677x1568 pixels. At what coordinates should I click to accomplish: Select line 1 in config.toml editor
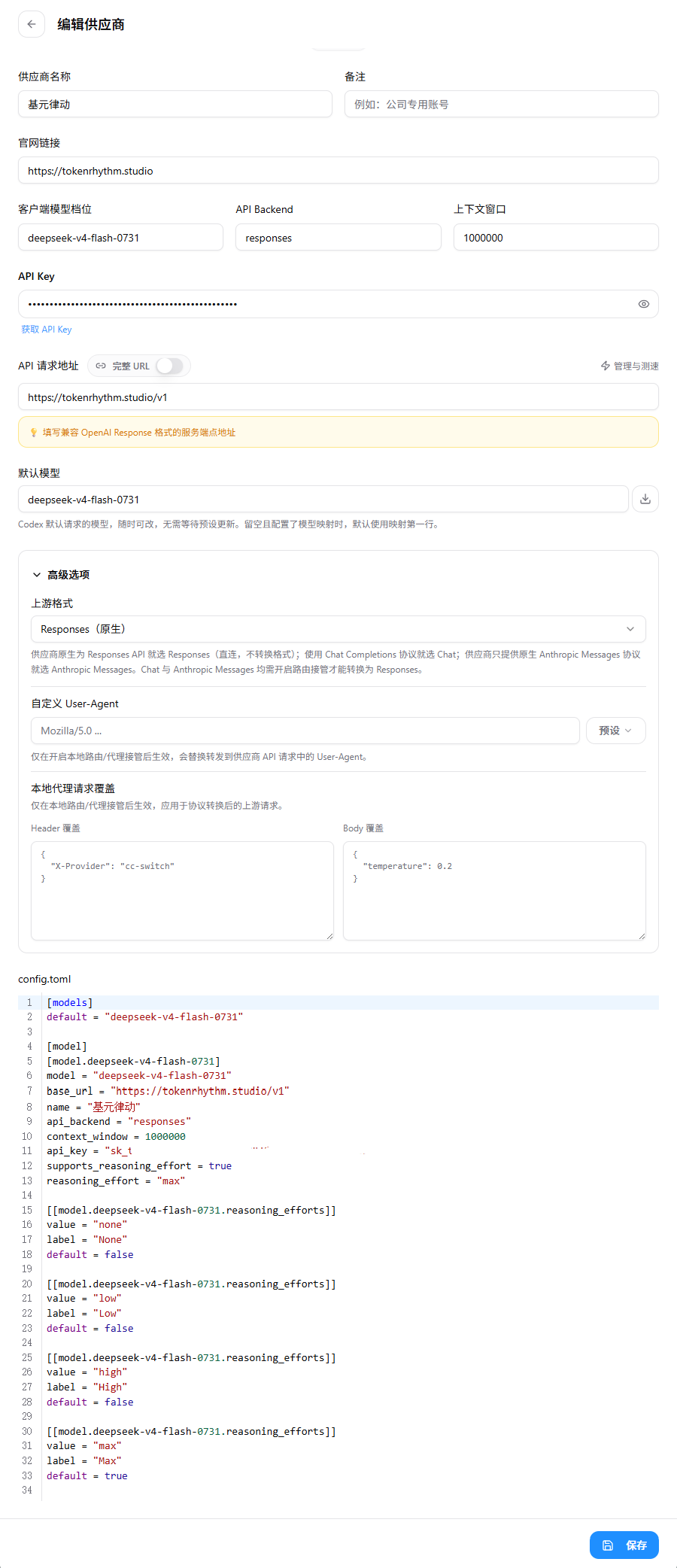click(x=338, y=1003)
